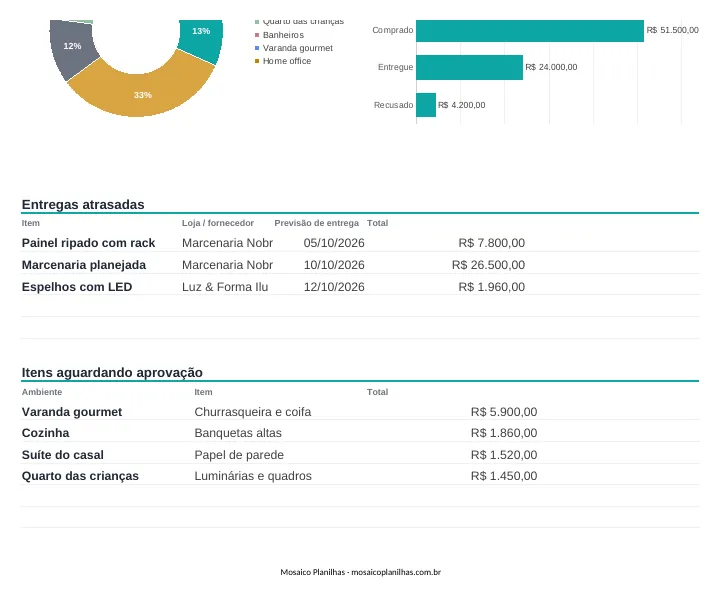Select the Cozinha row label
Image resolution: width=719 pixels, height=597 pixels.
[x=45, y=433]
